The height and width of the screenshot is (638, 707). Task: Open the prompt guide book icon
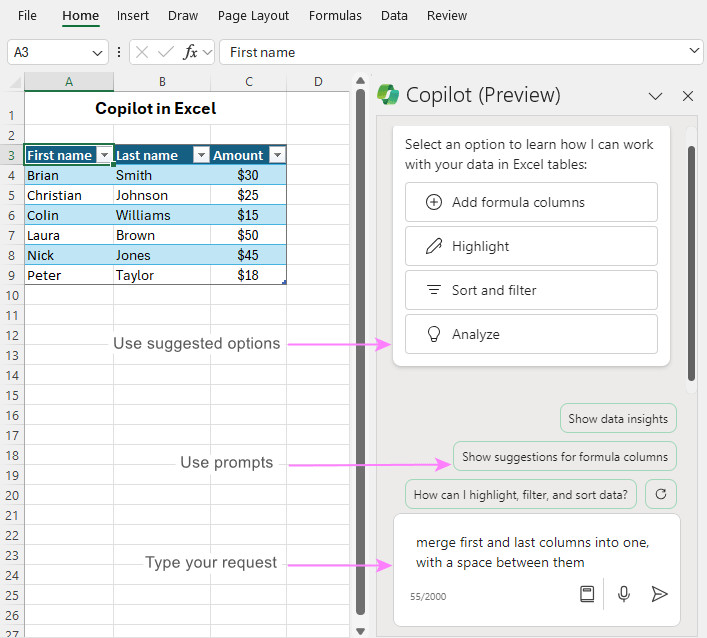point(587,594)
